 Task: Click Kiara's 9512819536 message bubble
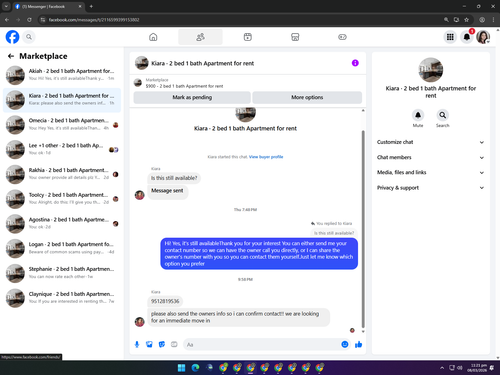[165, 301]
